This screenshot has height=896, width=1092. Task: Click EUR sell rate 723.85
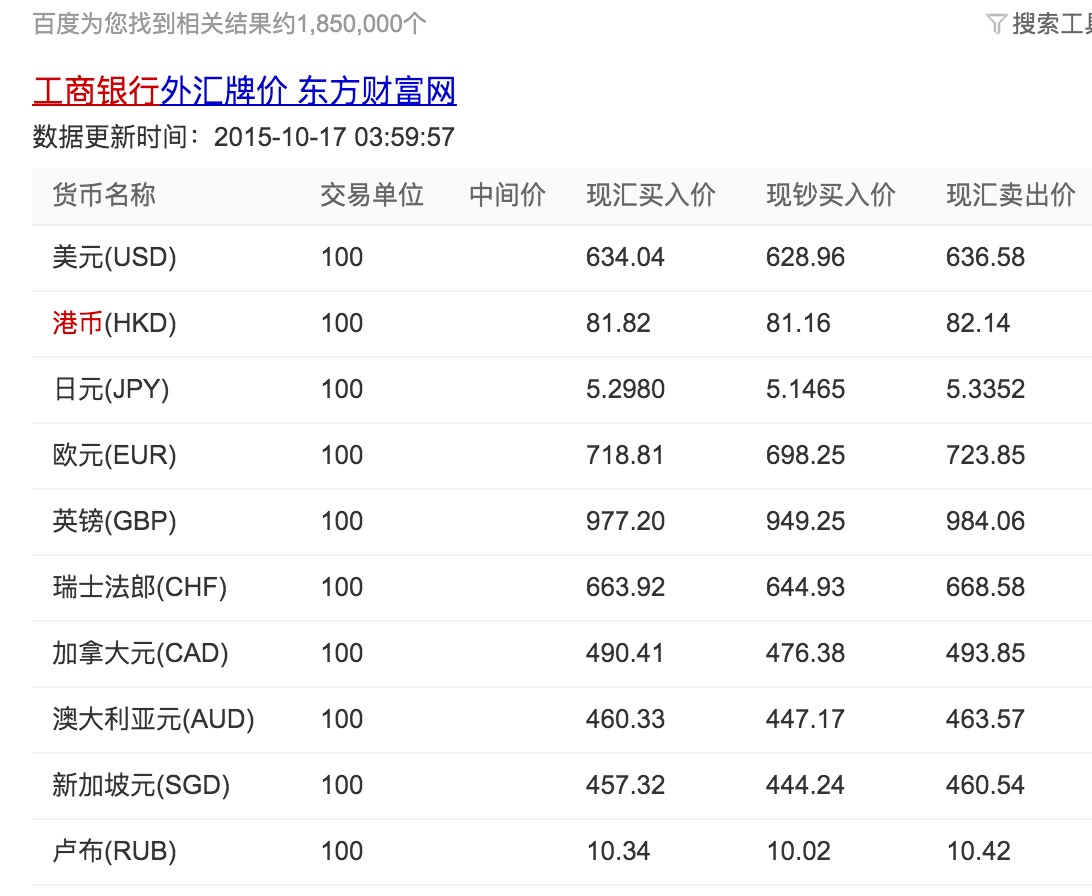tap(985, 456)
